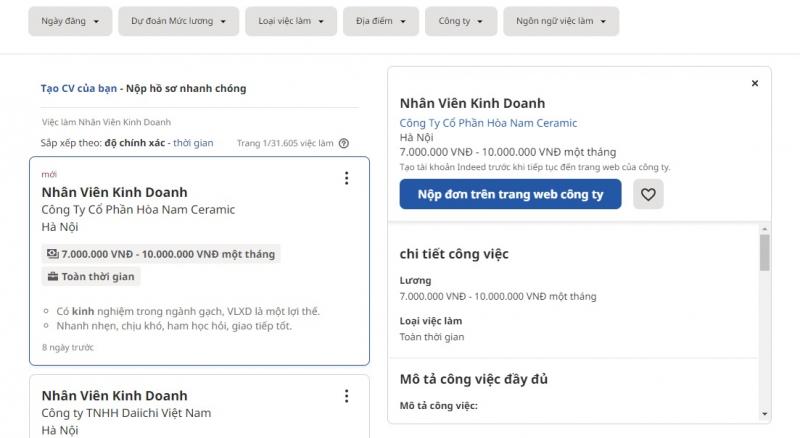Open Công Ty Cổ Phần Hòa Nam Ceramic company link
800x438 pixels.
pyautogui.click(x=488, y=123)
